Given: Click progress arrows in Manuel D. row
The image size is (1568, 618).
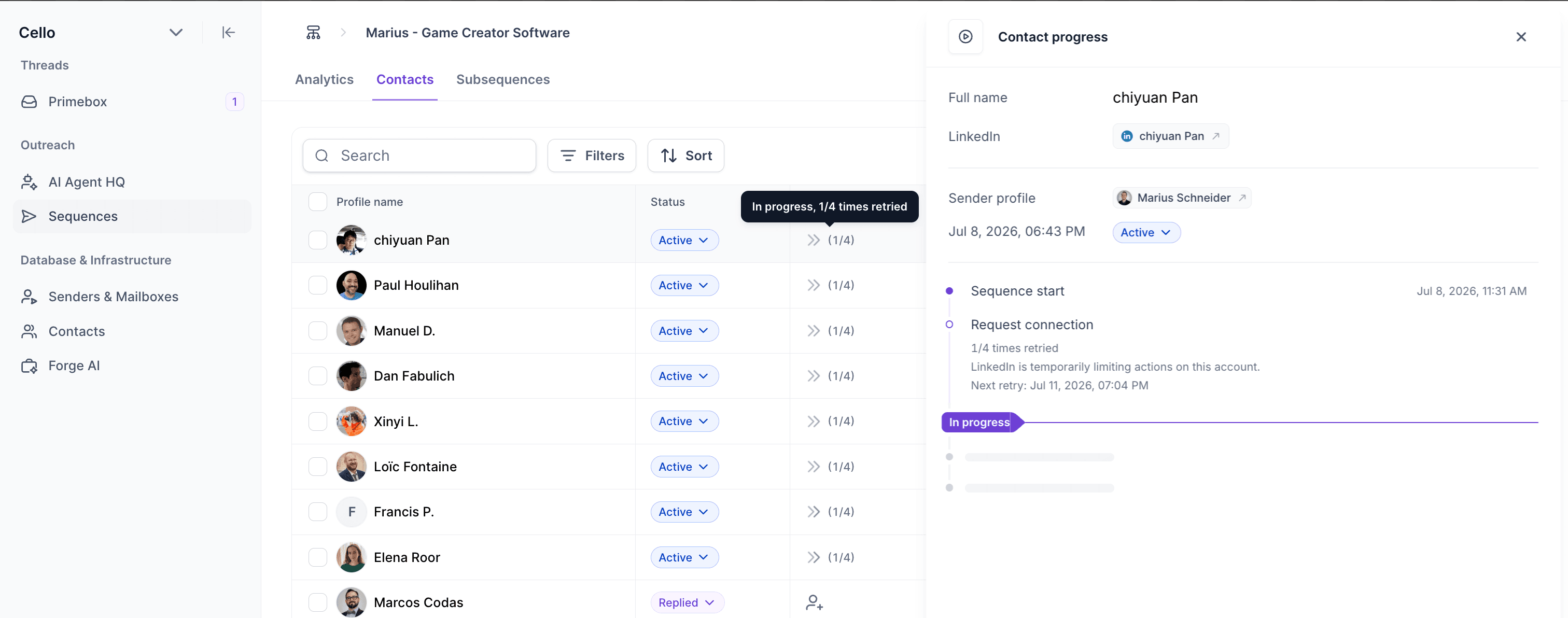Looking at the screenshot, I should tap(813, 331).
